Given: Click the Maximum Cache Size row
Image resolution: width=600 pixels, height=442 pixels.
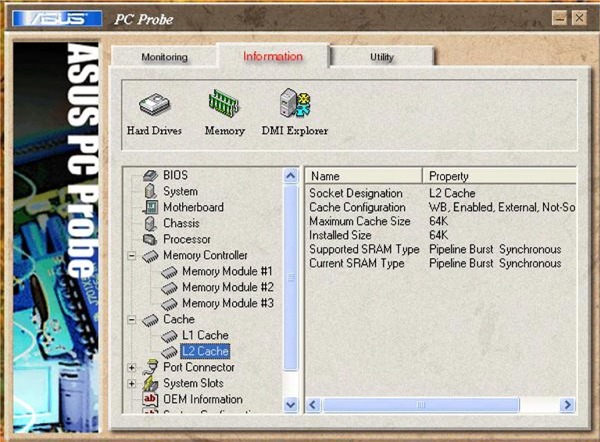Looking at the screenshot, I should point(441,222).
